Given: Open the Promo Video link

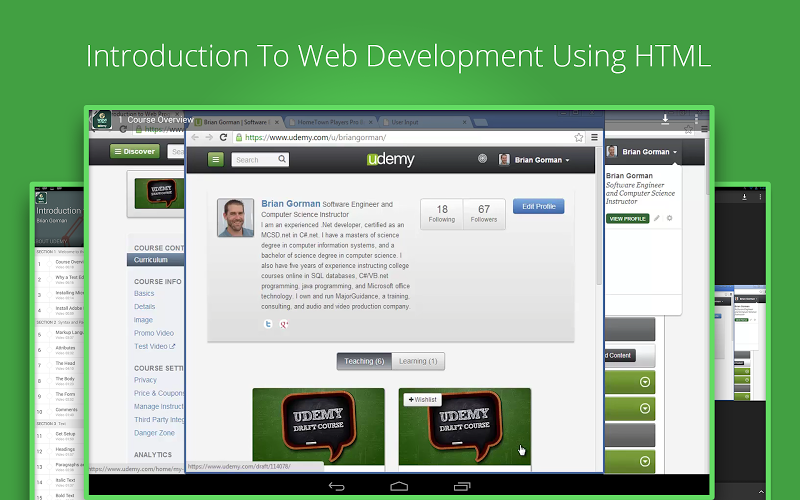Looking at the screenshot, I should pos(154,333).
